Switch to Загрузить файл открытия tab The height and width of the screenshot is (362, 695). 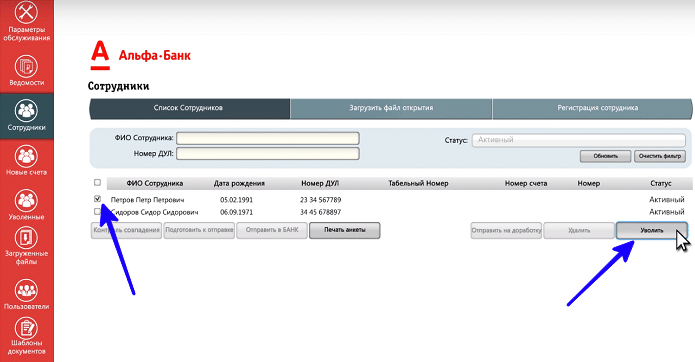(x=391, y=109)
